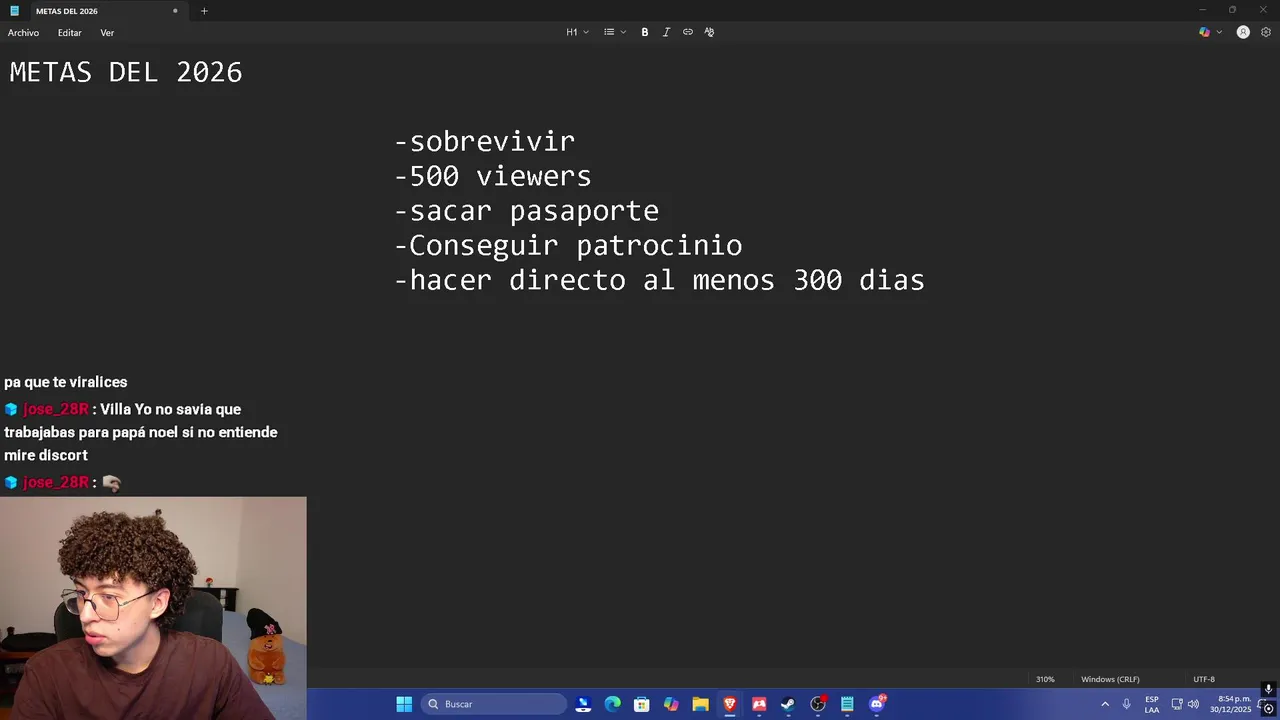Switch ESP LAA keyboard language
The height and width of the screenshot is (720, 1280).
1152,704
